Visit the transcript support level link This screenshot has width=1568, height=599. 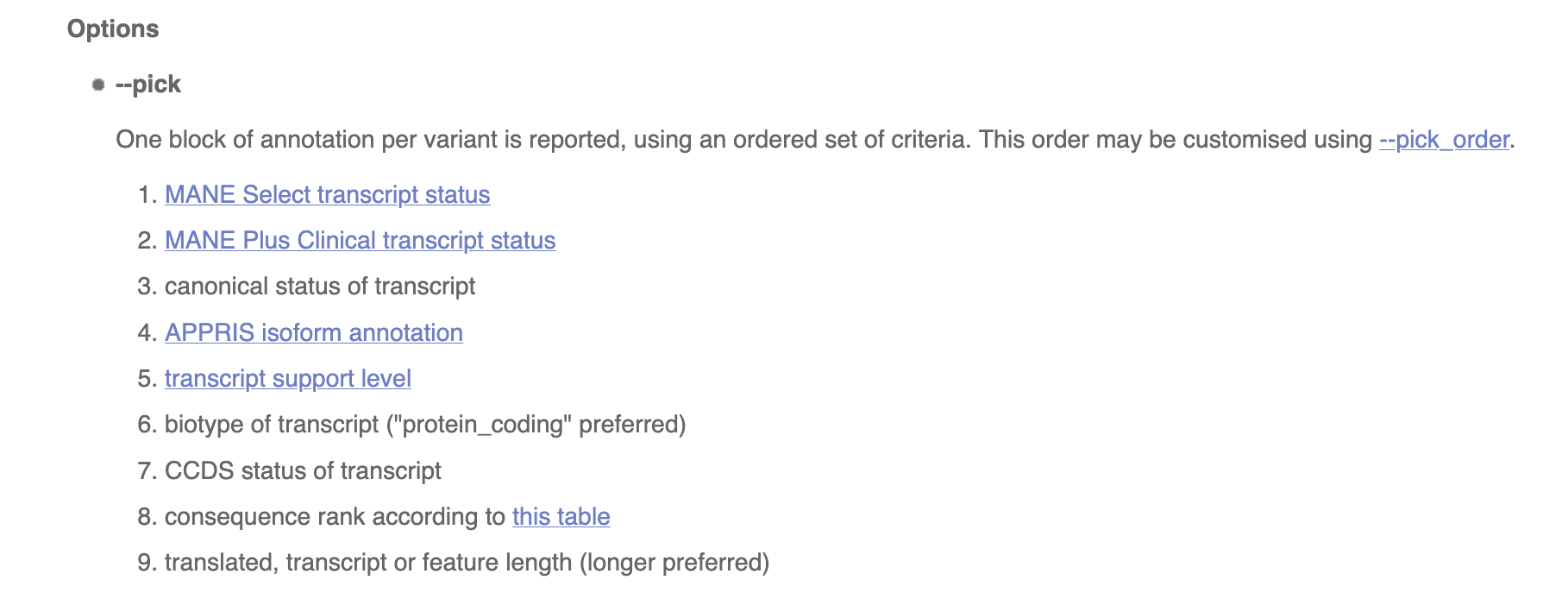[x=287, y=379]
